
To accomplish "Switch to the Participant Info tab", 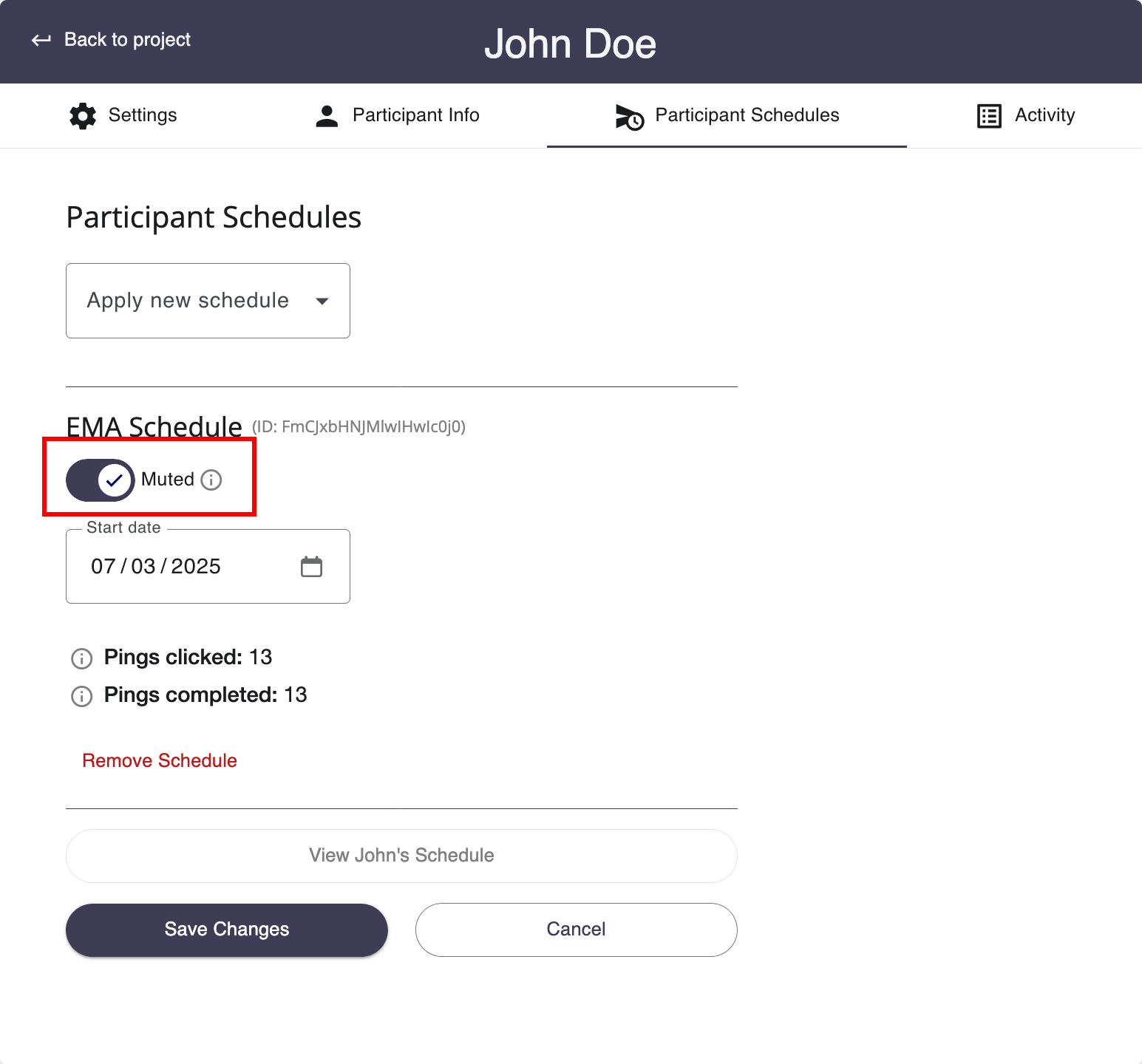I will (x=398, y=116).
